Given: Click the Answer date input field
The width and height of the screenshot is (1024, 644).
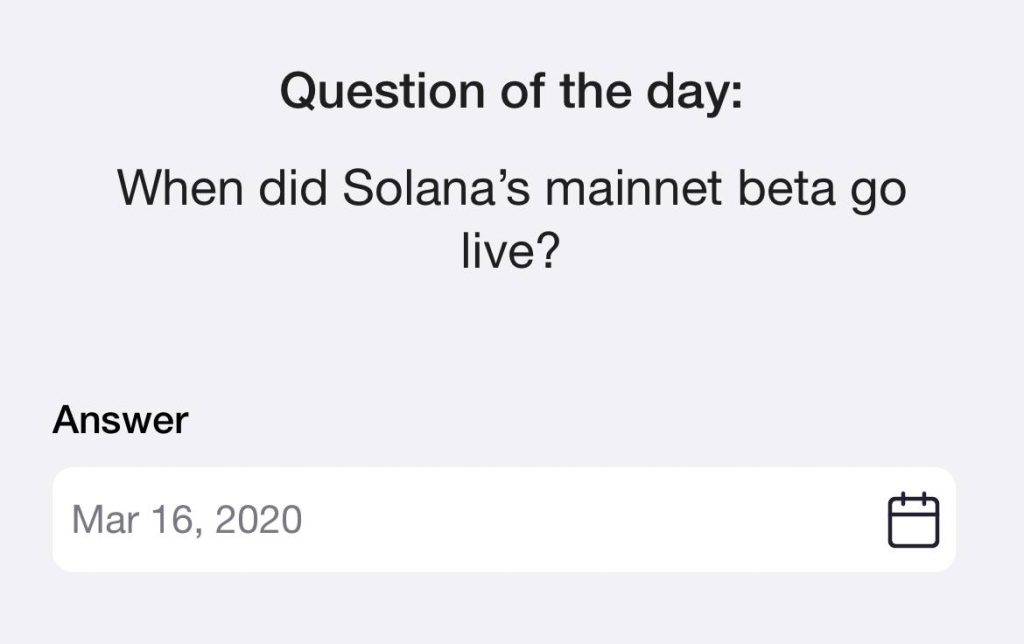Looking at the screenshot, I should (504, 519).
